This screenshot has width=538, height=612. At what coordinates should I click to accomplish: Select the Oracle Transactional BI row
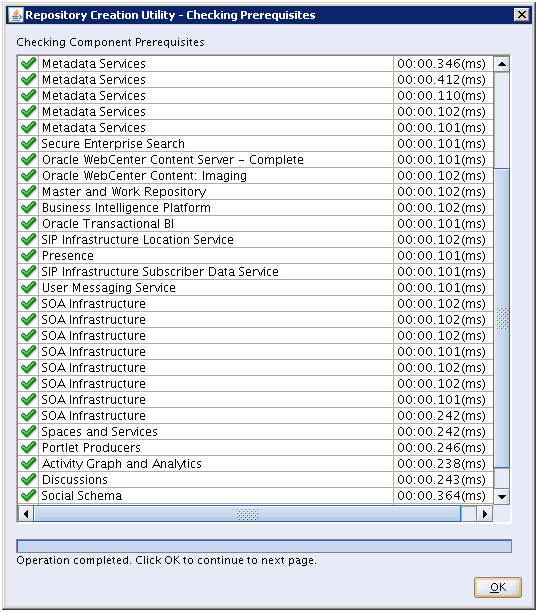pyautogui.click(x=256, y=224)
